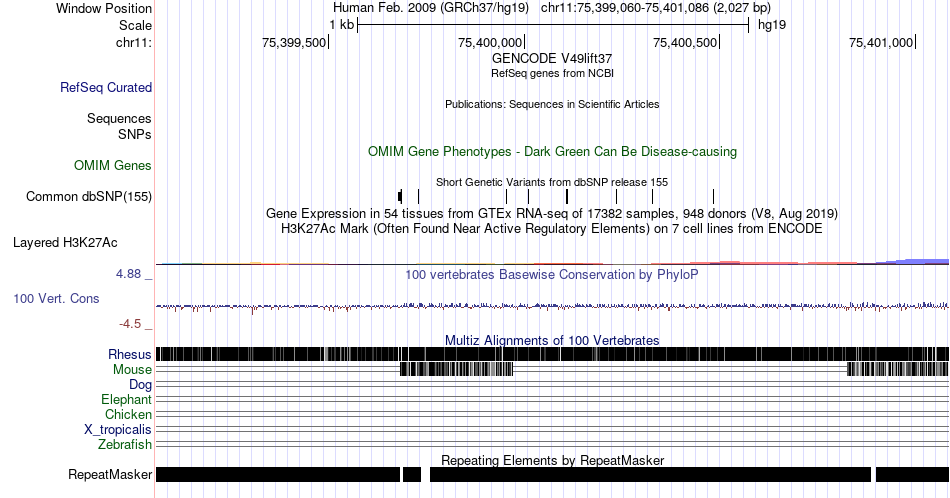Click the chr11: ruler label
Screen dimensions: 950x498
[x=134, y=42]
